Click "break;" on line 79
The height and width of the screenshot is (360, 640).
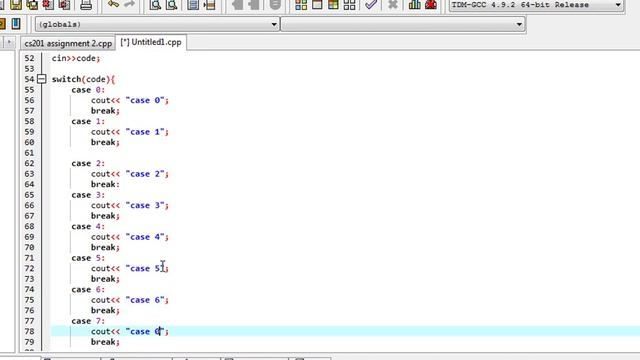tap(105, 342)
